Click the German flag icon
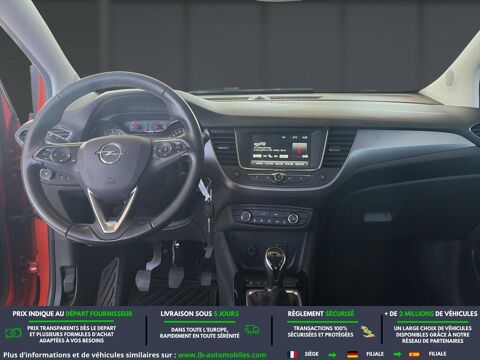The image size is (480, 360). click(x=353, y=355)
